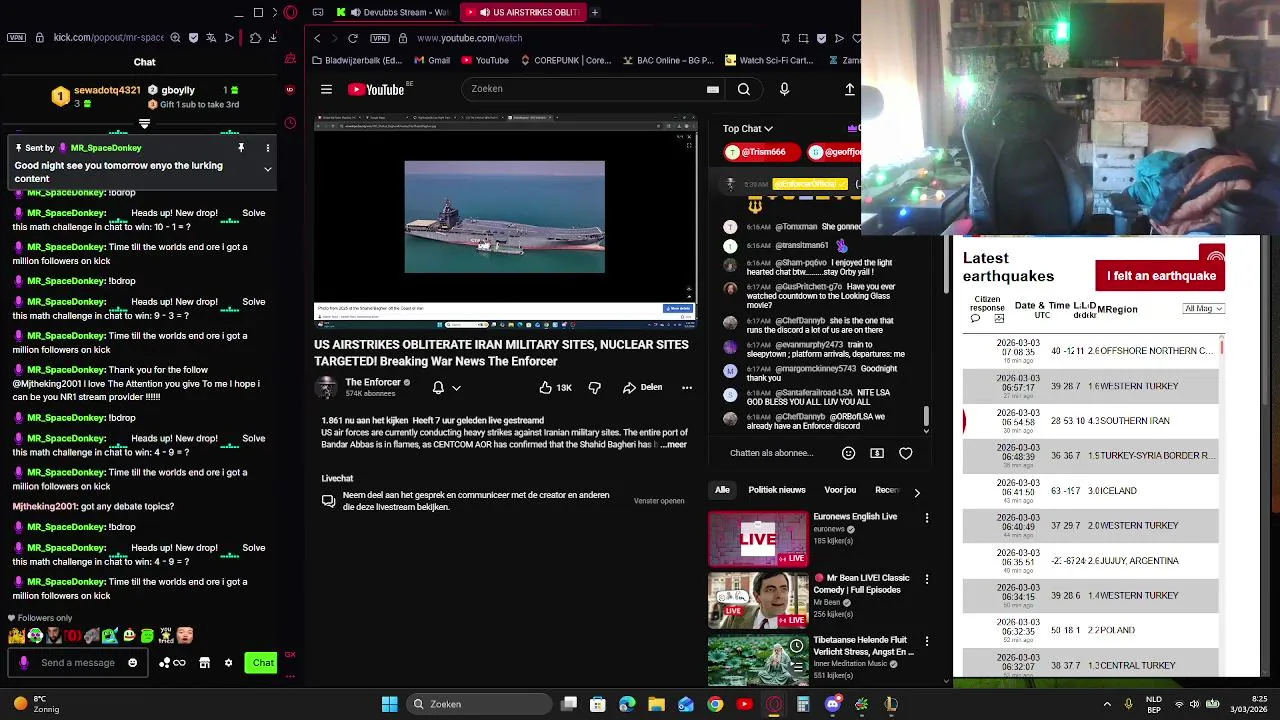Toggle the VPN badge in YouTube address bar
Image resolution: width=1280 pixels, height=720 pixels.
point(379,38)
